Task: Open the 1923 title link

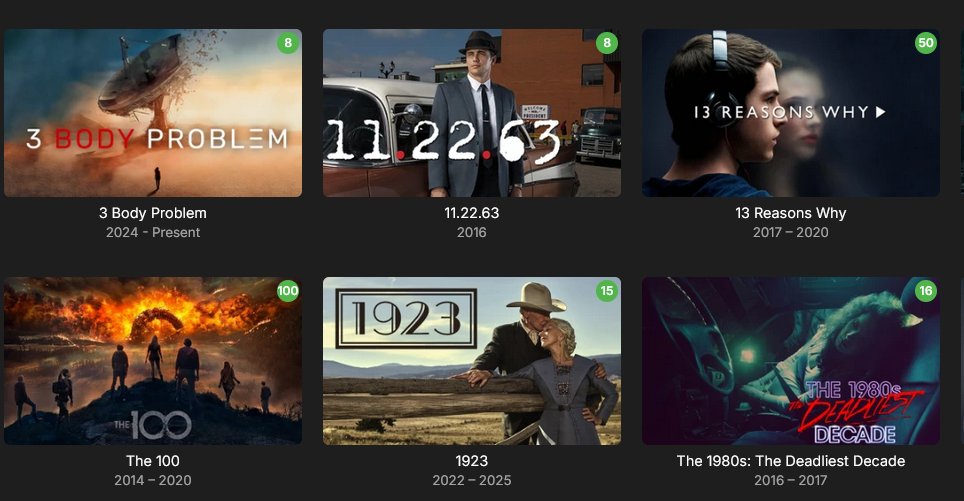Action: point(472,461)
